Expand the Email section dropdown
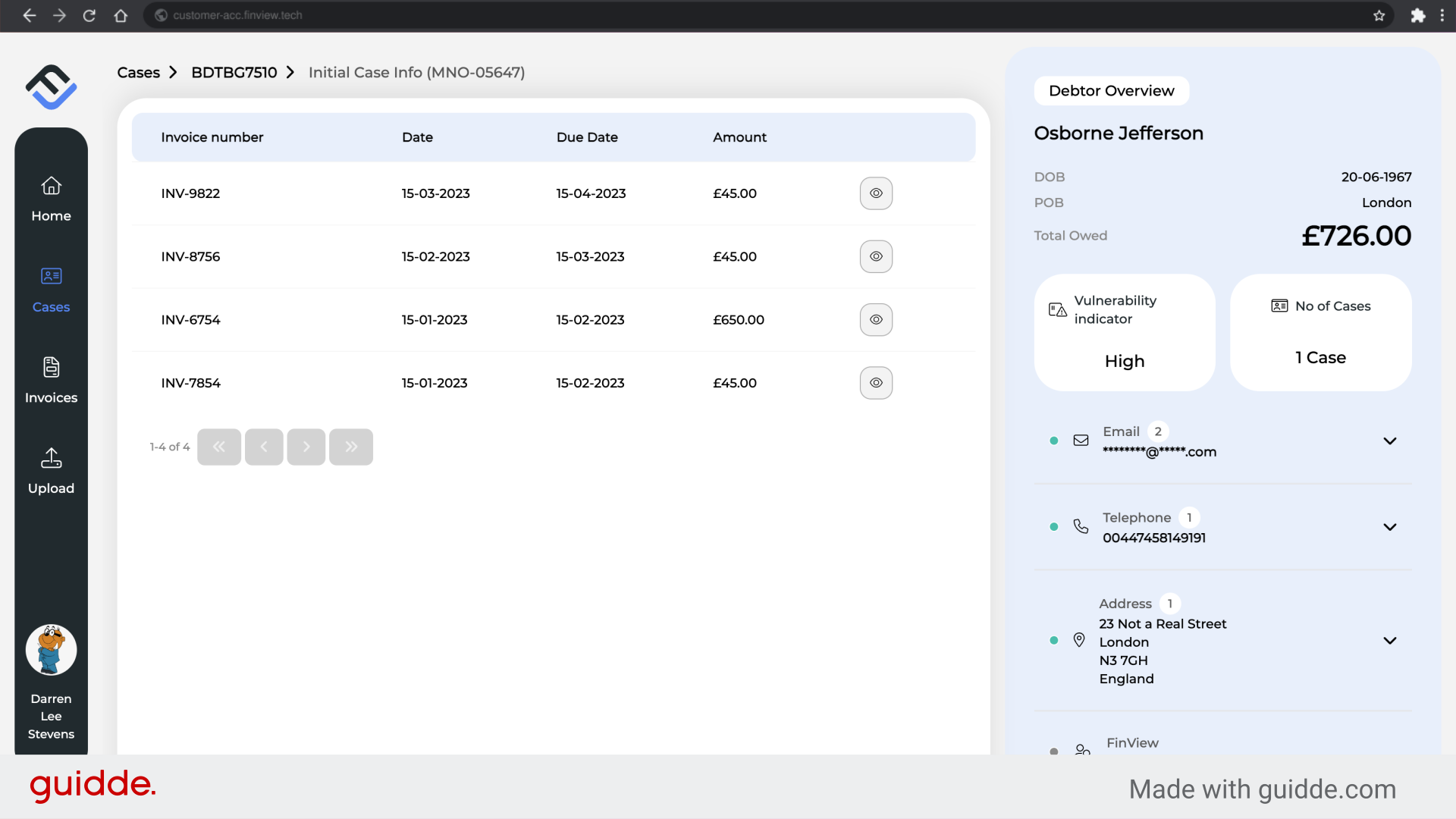The image size is (1456, 819). (x=1390, y=441)
